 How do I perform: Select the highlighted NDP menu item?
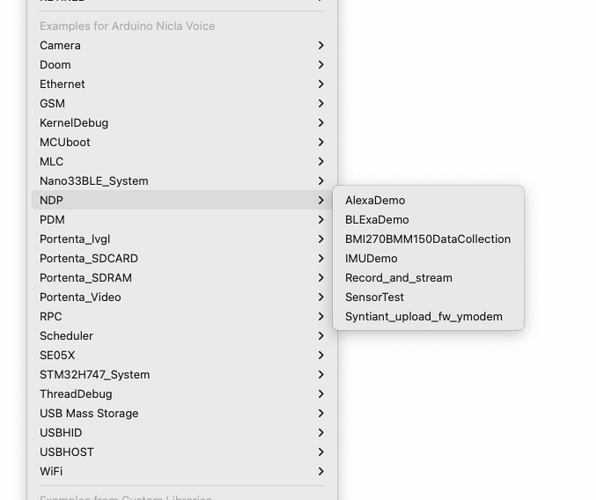[182, 200]
